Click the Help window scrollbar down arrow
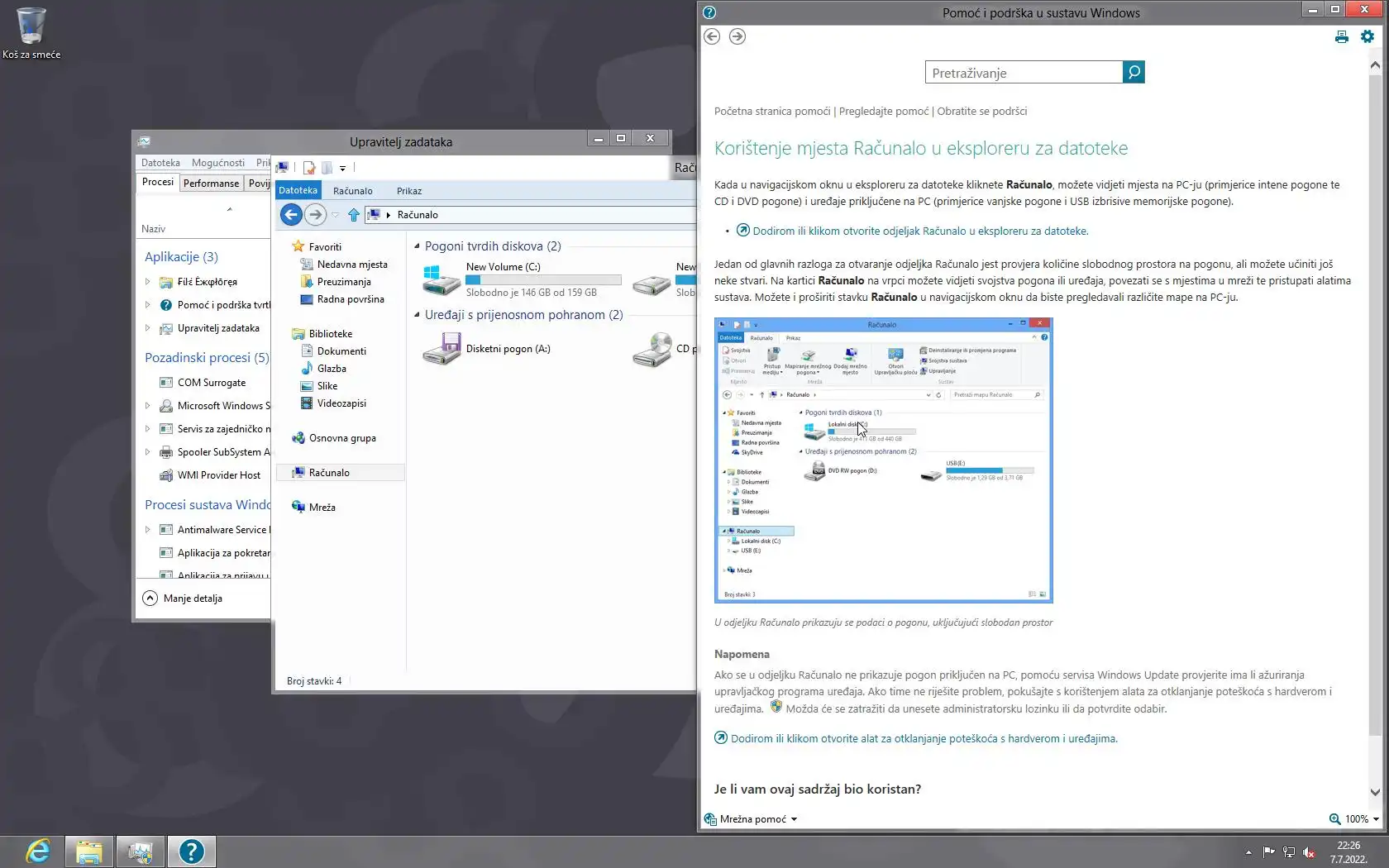Image resolution: width=1389 pixels, height=868 pixels. [1375, 792]
